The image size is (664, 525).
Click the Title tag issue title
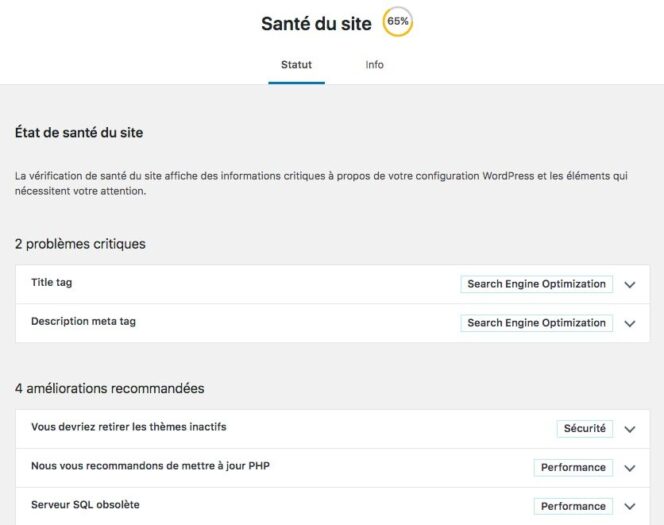(x=52, y=282)
